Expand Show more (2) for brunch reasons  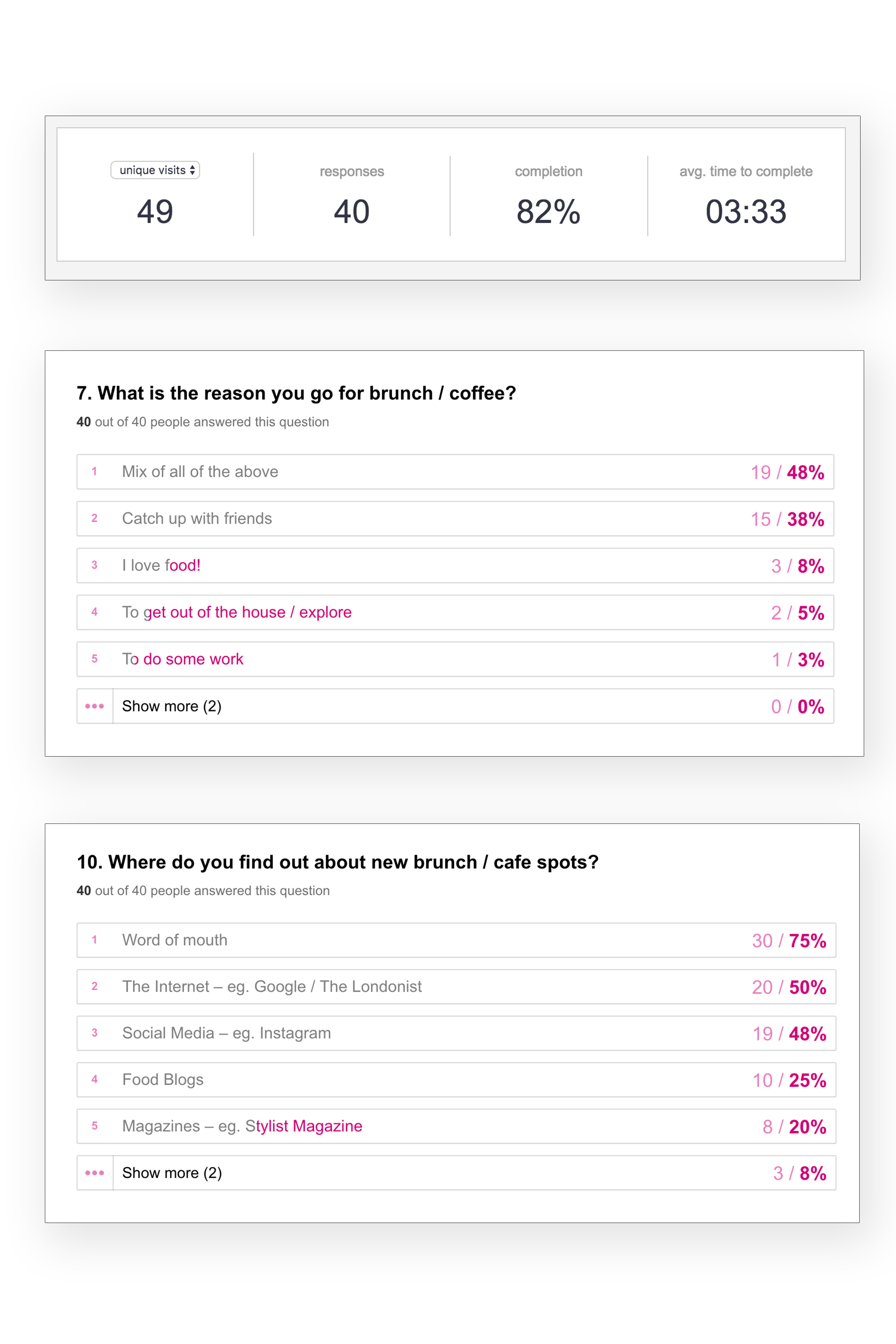coord(172,706)
